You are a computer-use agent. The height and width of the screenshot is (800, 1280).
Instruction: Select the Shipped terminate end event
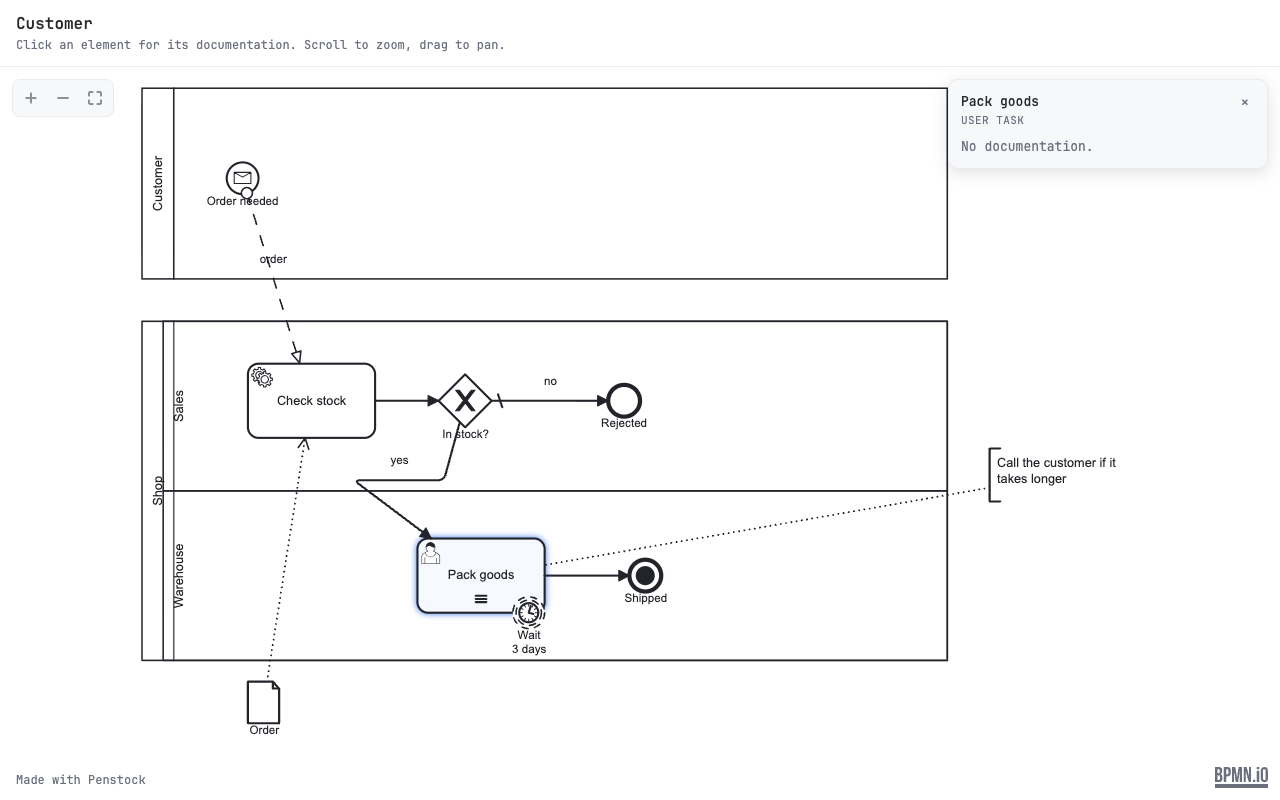pyautogui.click(x=646, y=576)
